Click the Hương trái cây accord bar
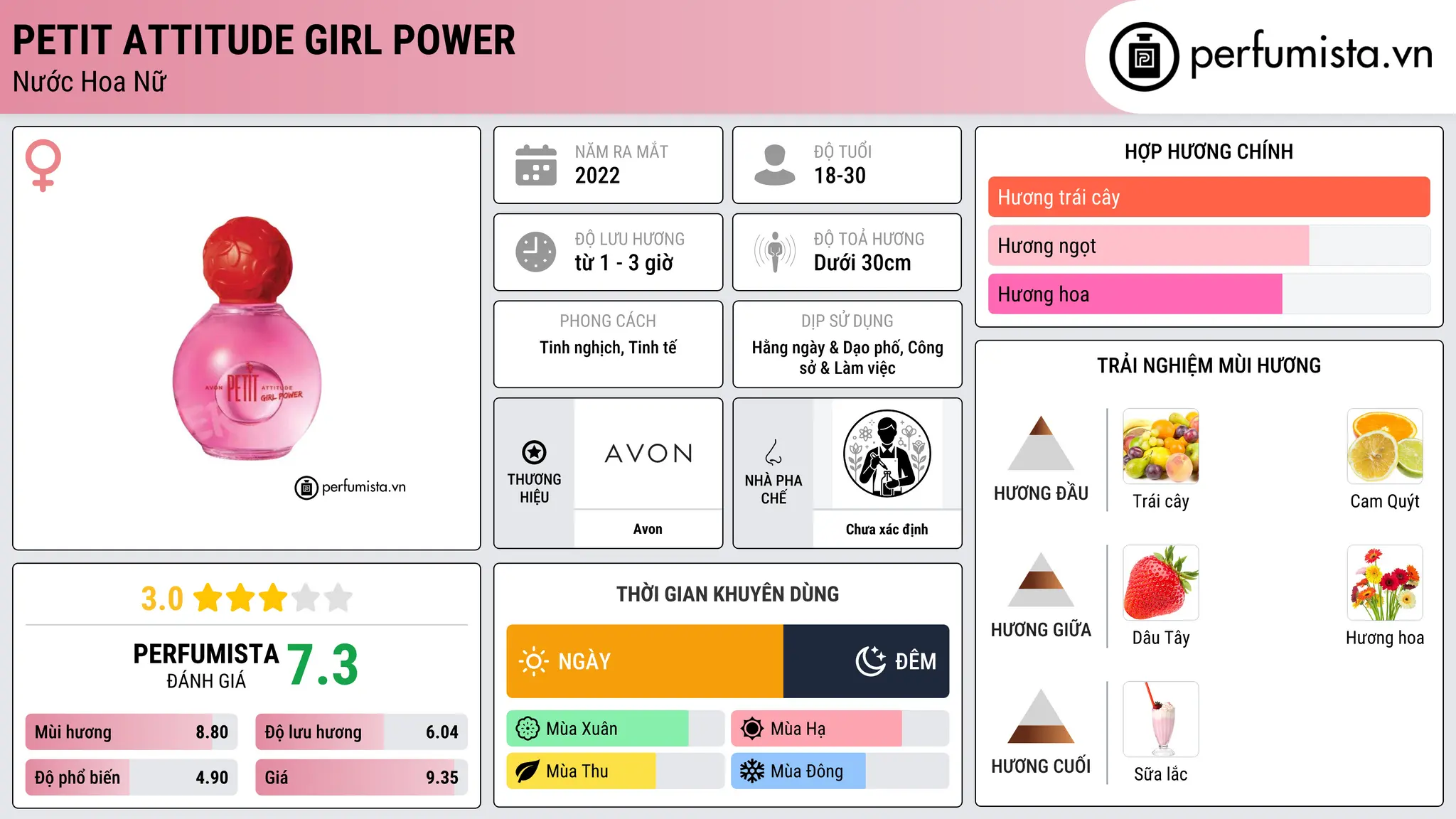Image resolution: width=1456 pixels, height=819 pixels. pyautogui.click(x=1209, y=197)
